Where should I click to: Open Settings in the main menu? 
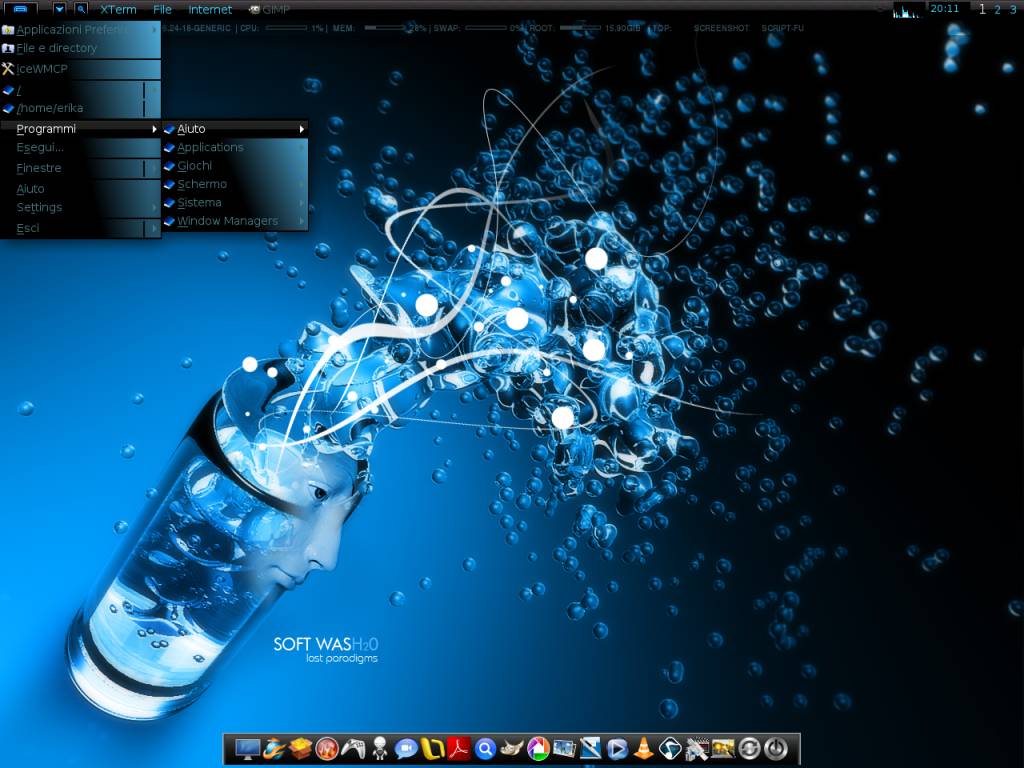(80, 207)
